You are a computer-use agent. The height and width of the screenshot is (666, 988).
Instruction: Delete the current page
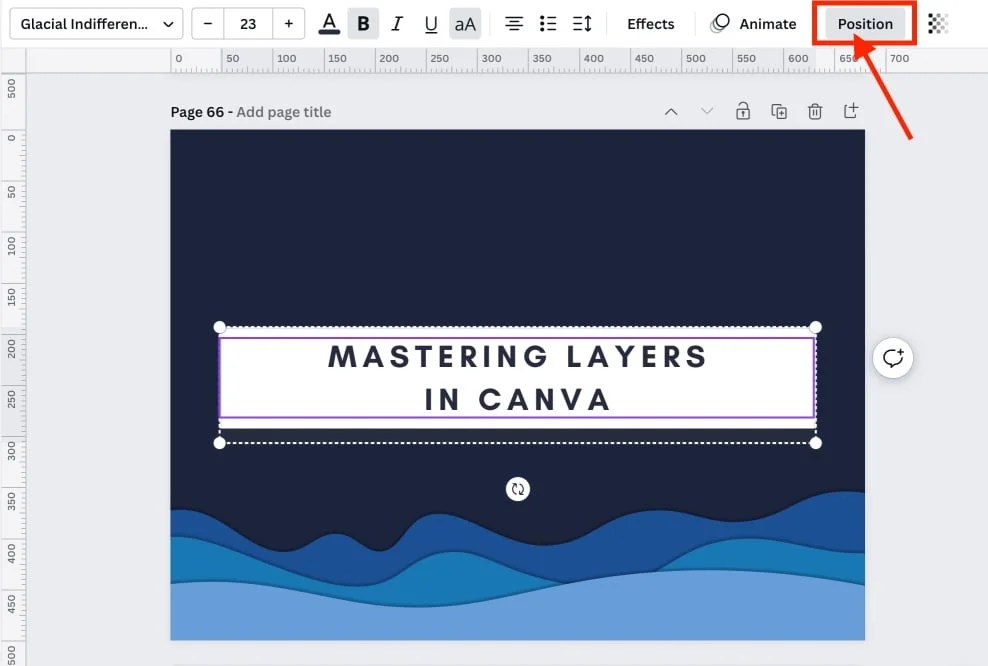(815, 111)
